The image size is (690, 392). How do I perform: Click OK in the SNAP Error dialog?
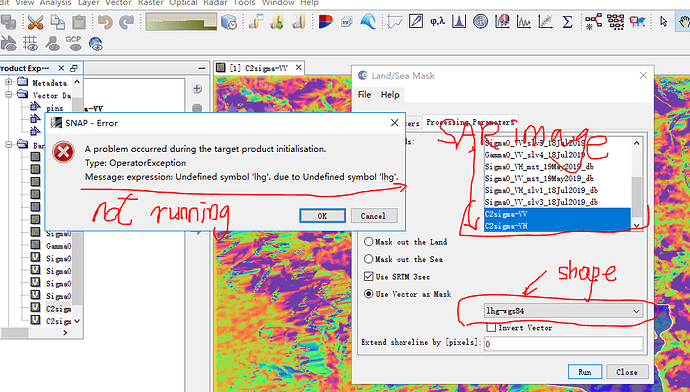tap(322, 216)
